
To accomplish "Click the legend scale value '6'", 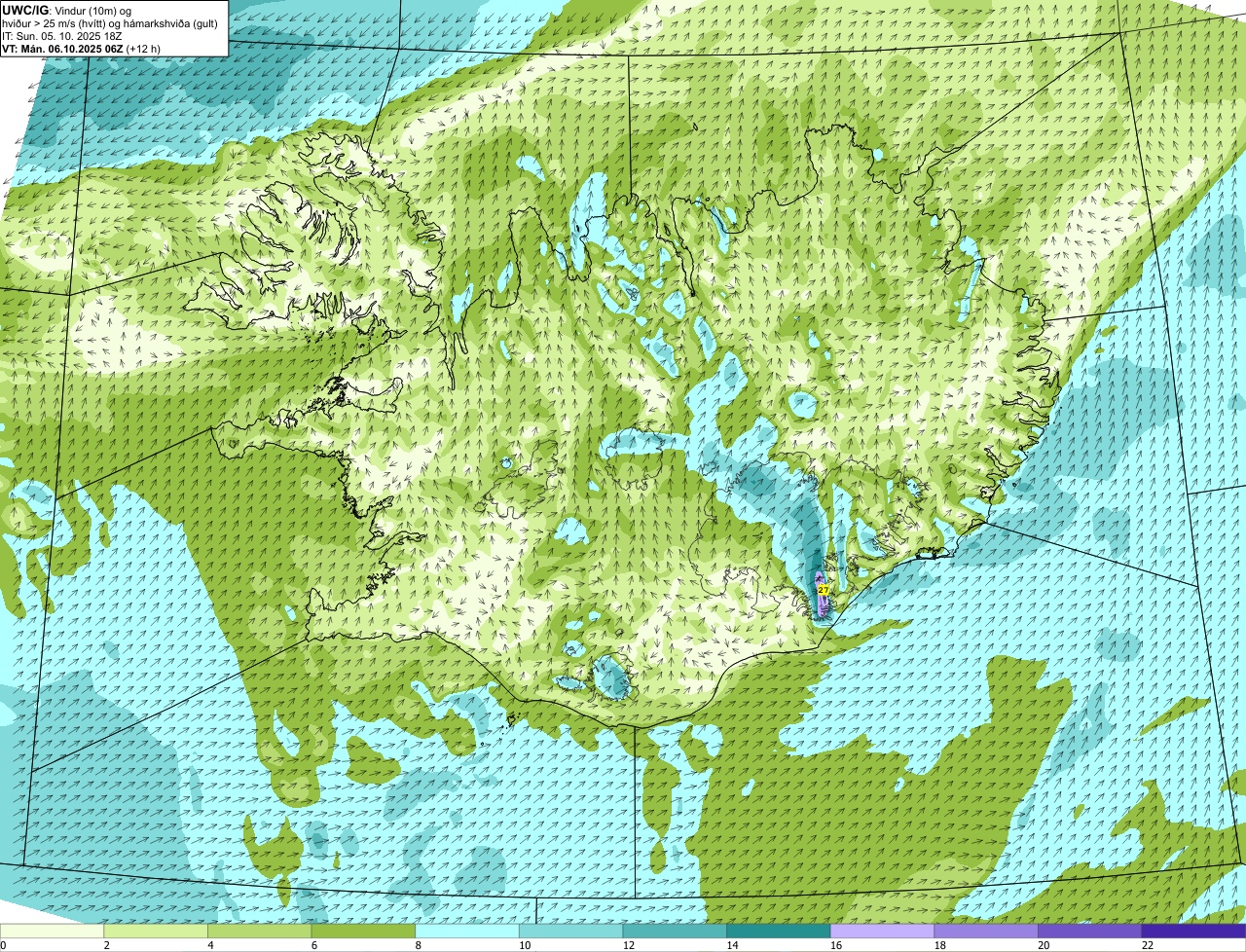I will pos(313,945).
